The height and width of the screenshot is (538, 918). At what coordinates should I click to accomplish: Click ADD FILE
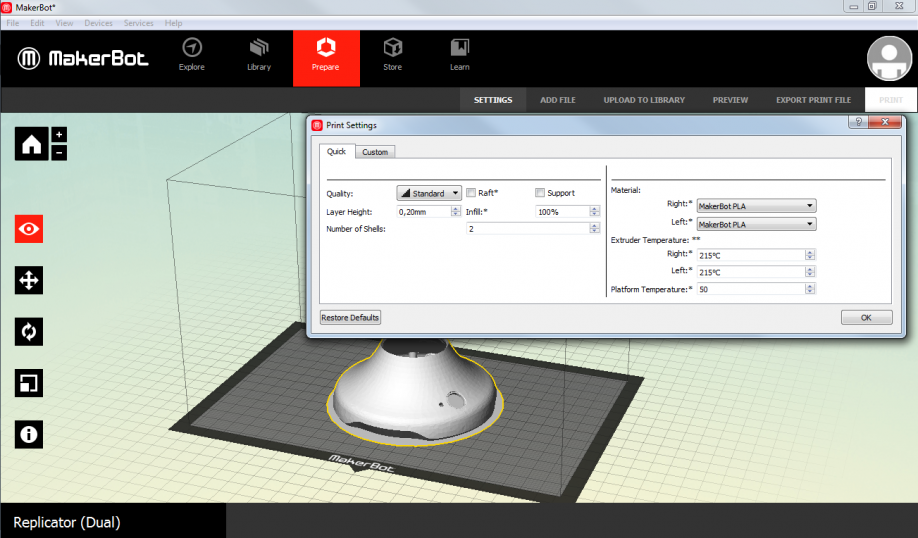[558, 100]
